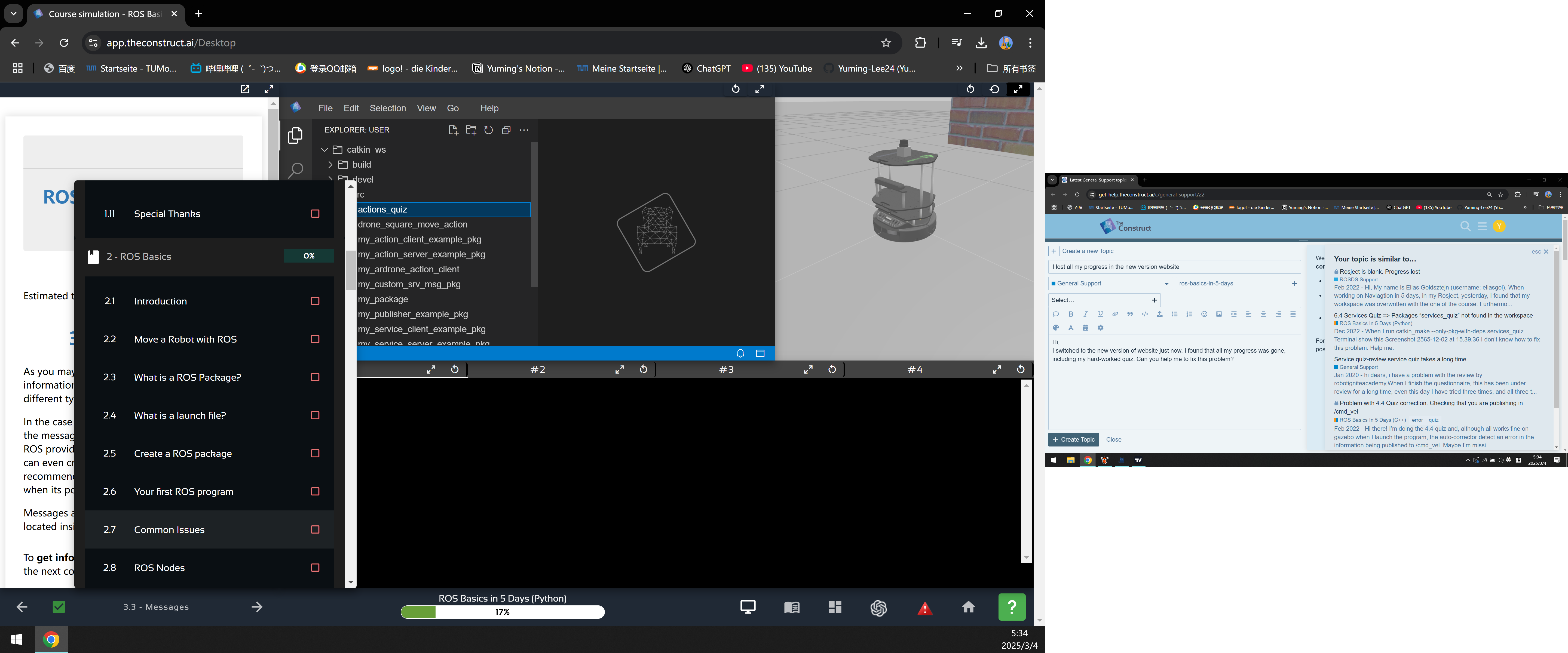Image resolution: width=1568 pixels, height=653 pixels.
Task: Check the 2.8 ROS Nodes box
Action: pos(315,568)
